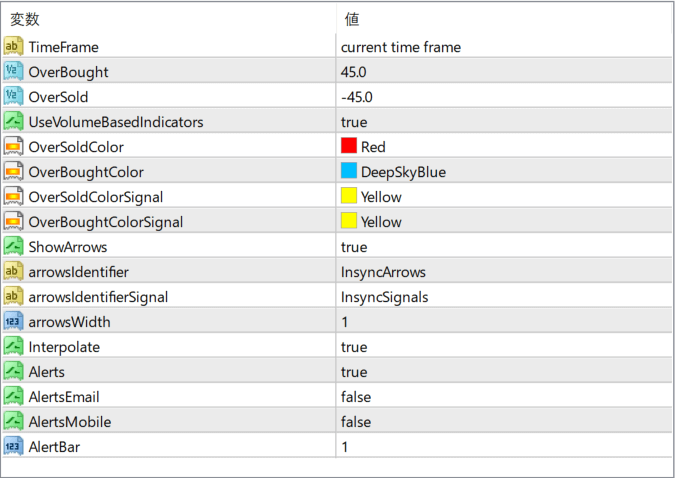Click the double-type icon beside OverSold

13,96
